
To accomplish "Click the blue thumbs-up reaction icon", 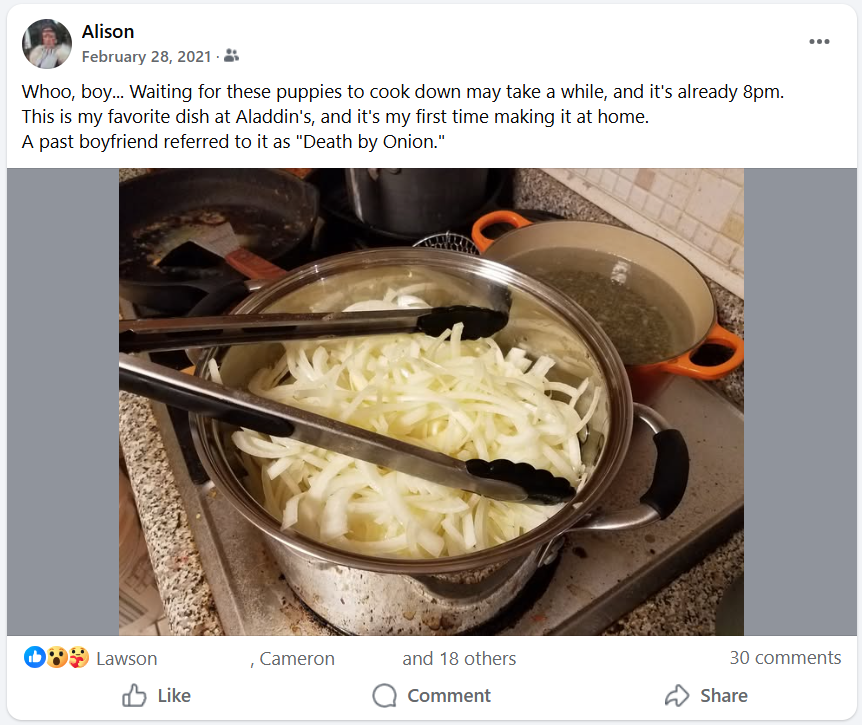I will (35, 657).
